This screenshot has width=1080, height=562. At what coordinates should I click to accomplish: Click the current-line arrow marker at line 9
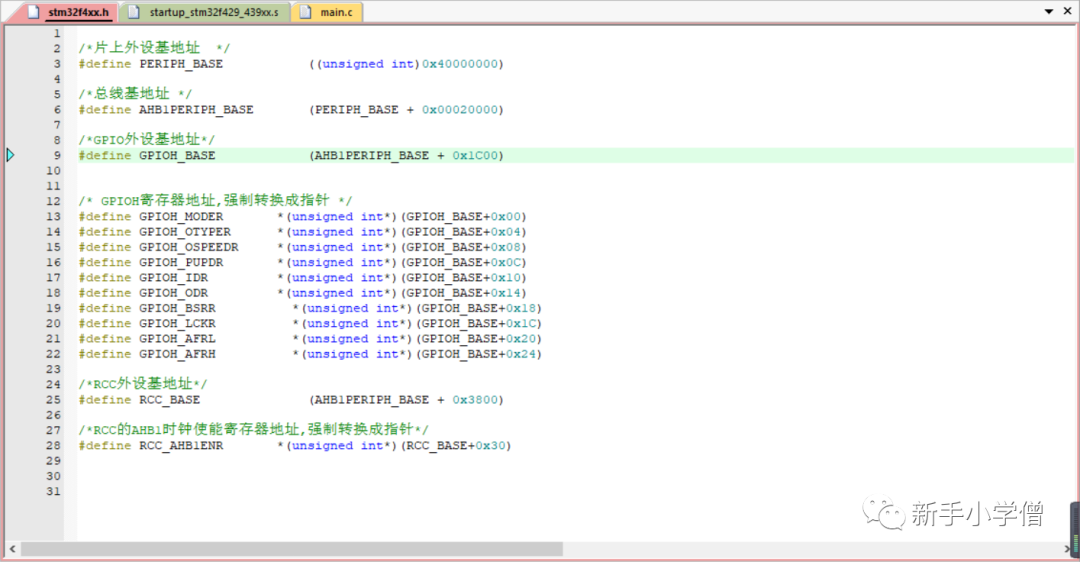click(x=10, y=155)
